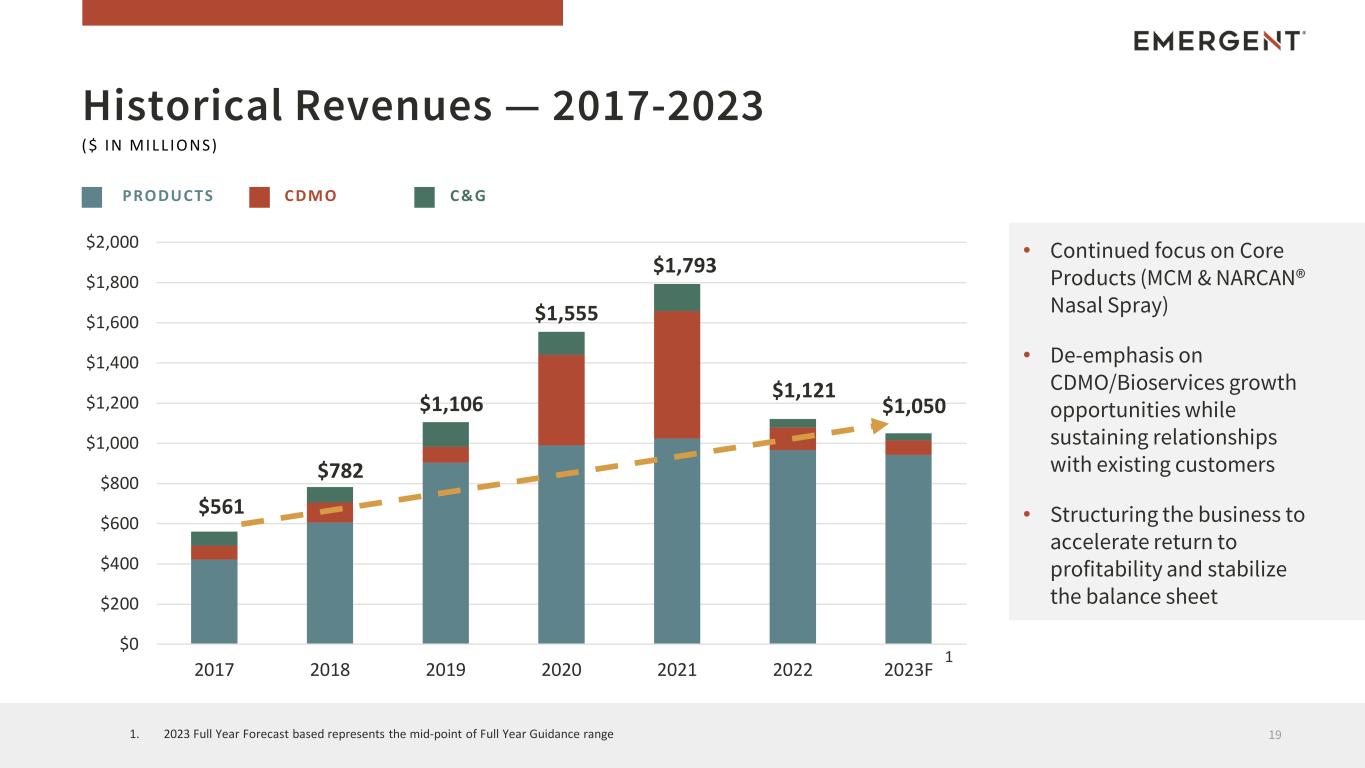Select the 2020 bar's C&G segment
The width and height of the screenshot is (1365, 768).
pyautogui.click(x=561, y=343)
